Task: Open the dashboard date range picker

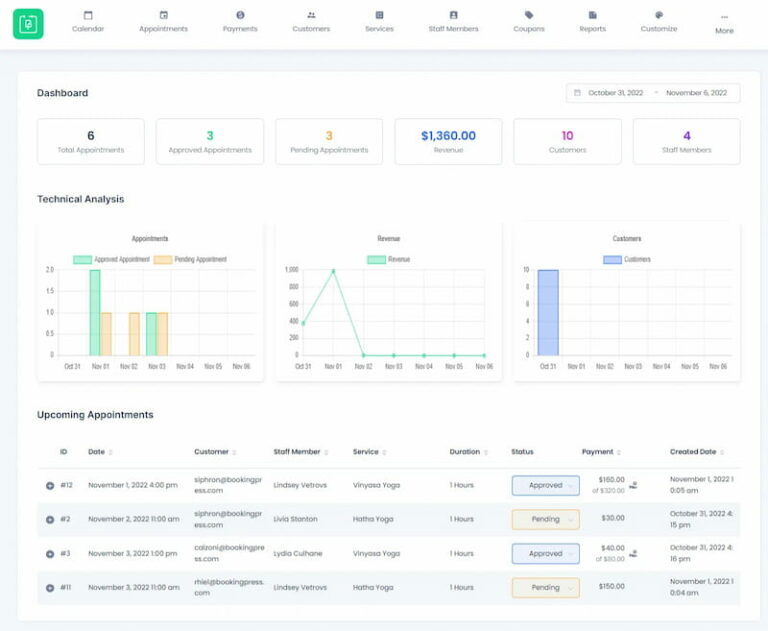Action: (x=653, y=93)
